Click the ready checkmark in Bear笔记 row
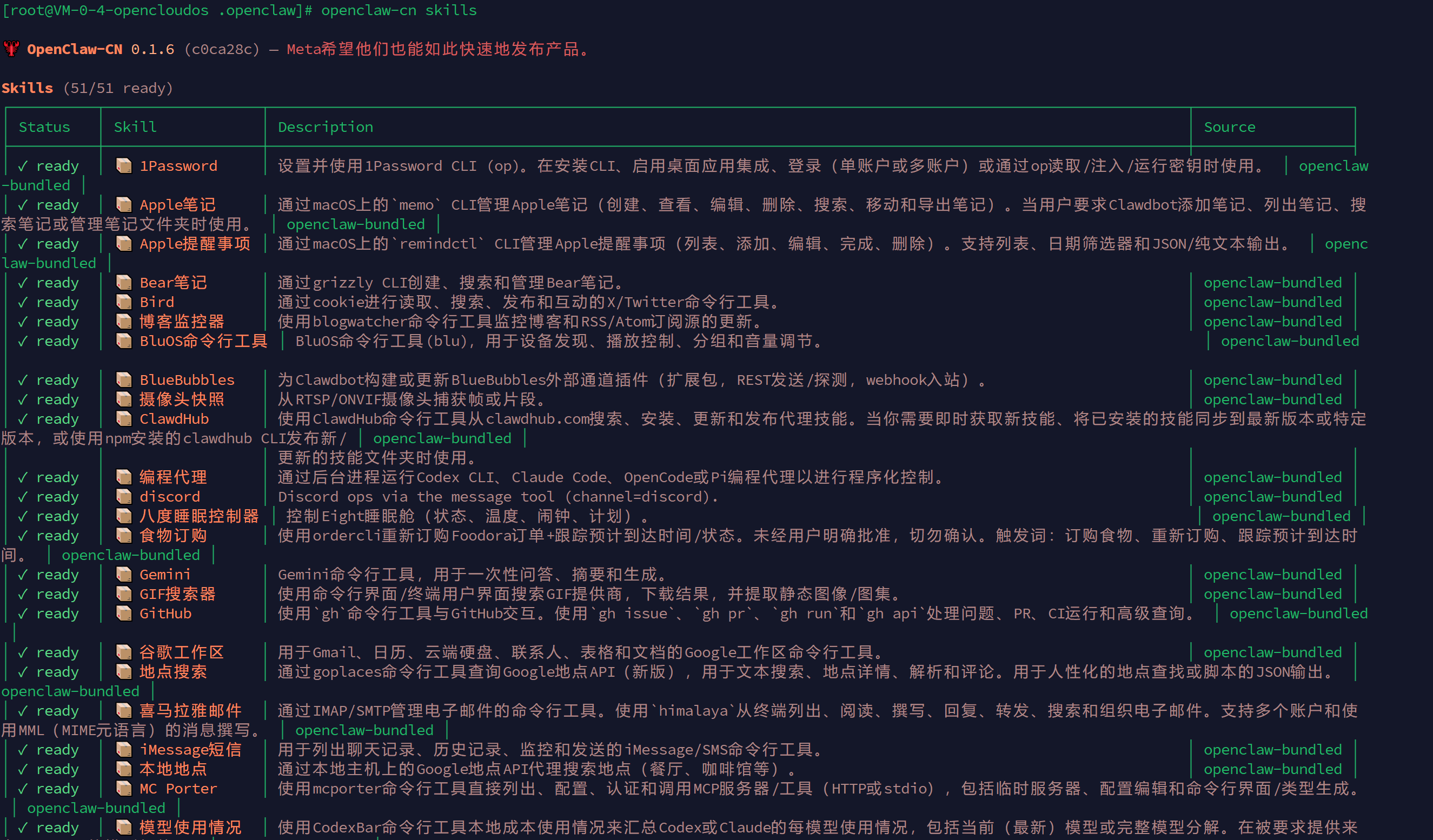Image resolution: width=1433 pixels, height=840 pixels. (x=23, y=283)
